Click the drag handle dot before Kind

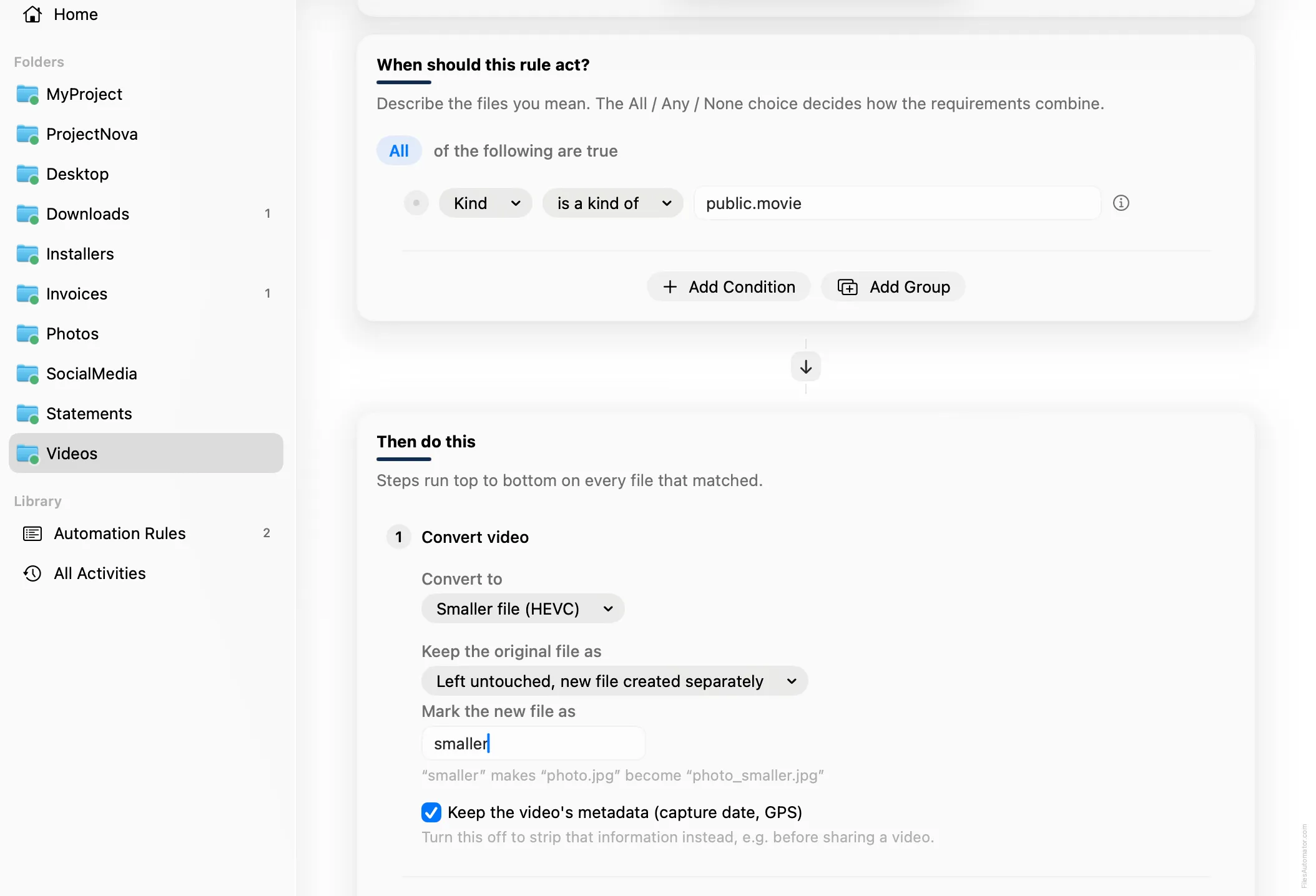tap(416, 203)
